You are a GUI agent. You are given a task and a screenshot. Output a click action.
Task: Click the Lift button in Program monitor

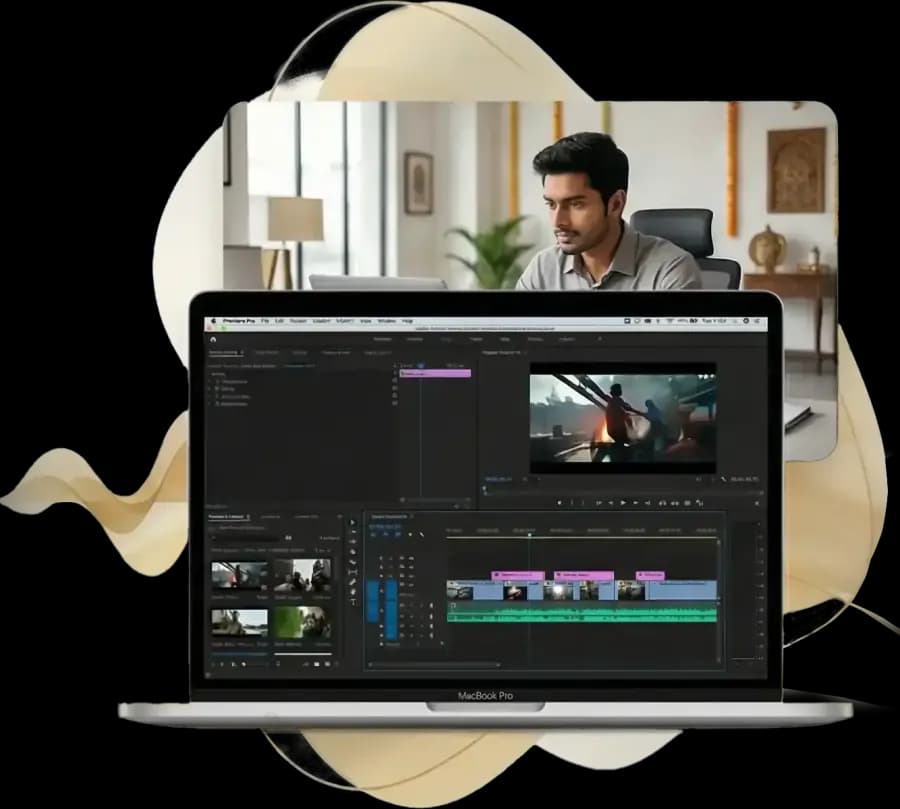point(662,503)
